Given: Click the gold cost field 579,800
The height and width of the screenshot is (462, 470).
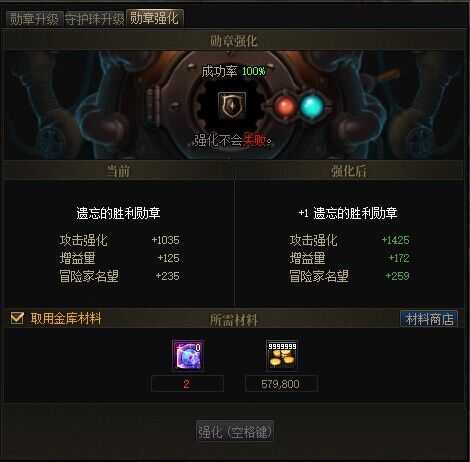Looking at the screenshot, I should [x=281, y=384].
